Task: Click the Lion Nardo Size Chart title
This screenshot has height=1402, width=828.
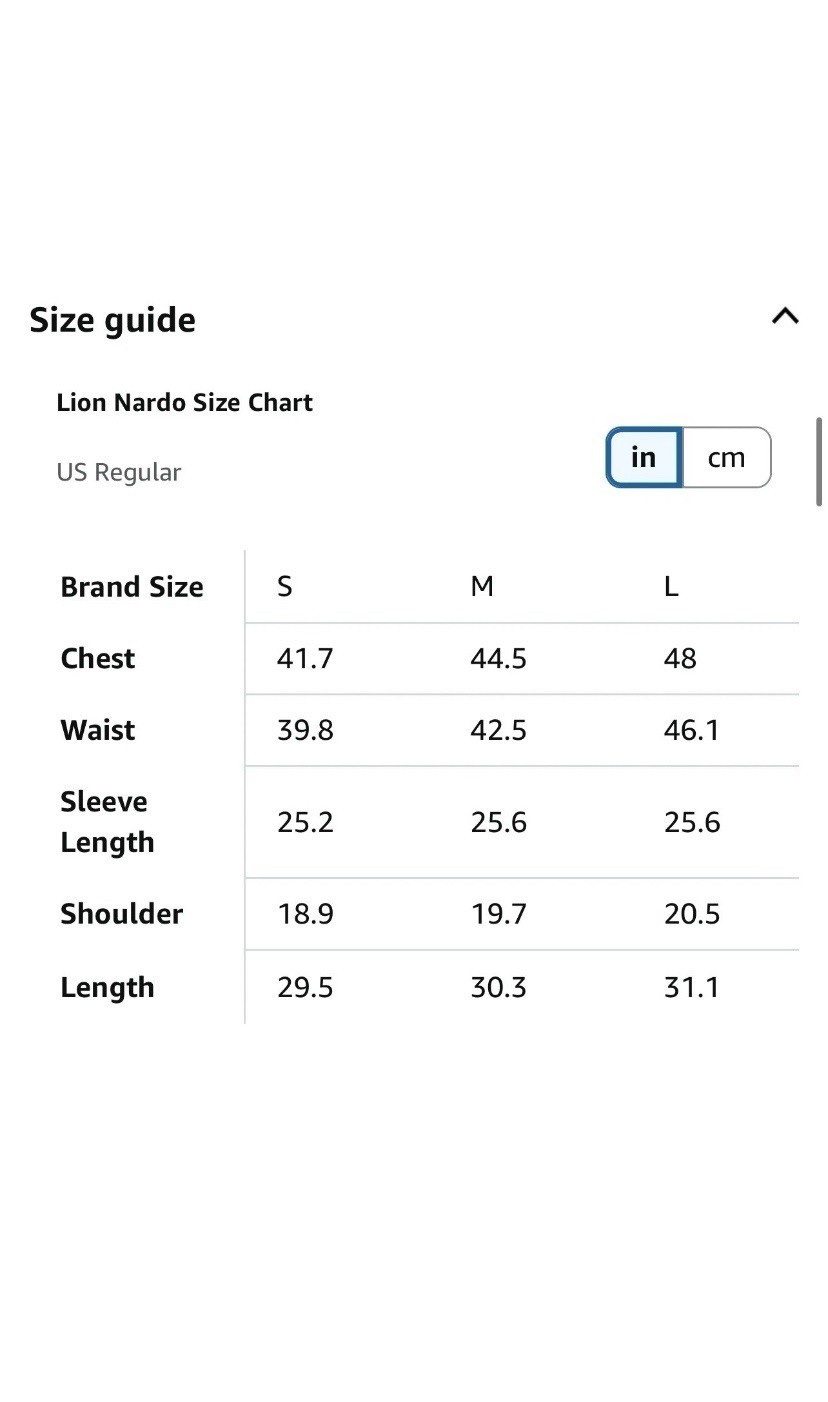Action: pos(185,403)
